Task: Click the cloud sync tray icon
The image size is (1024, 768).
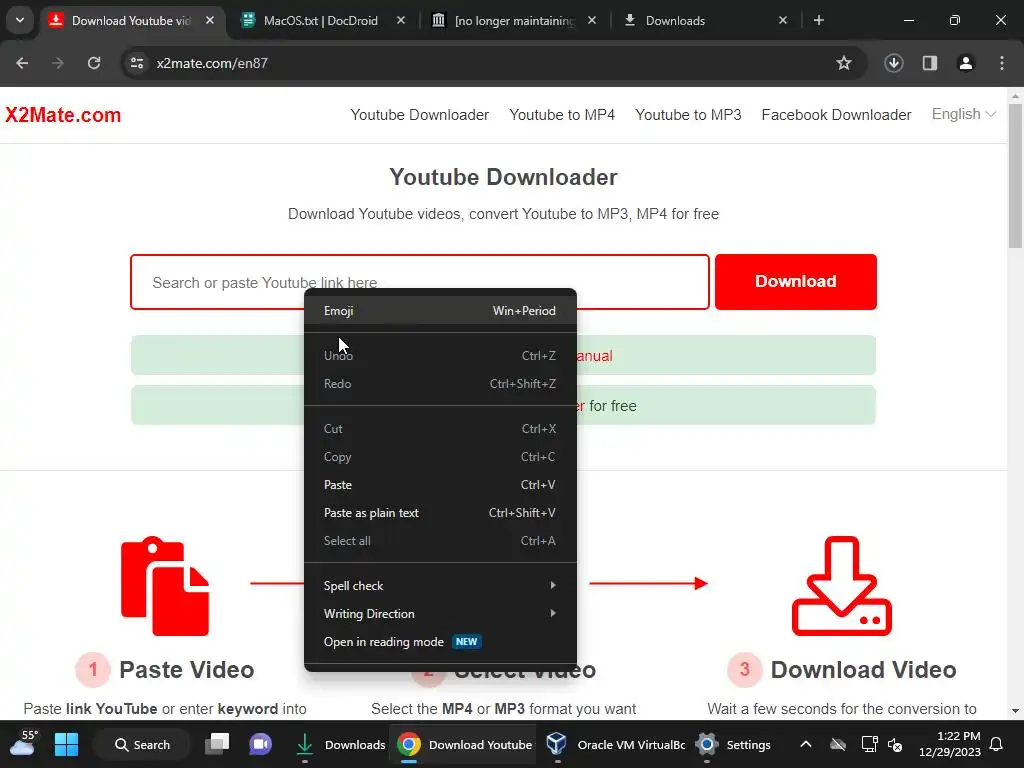Action: pos(838,744)
